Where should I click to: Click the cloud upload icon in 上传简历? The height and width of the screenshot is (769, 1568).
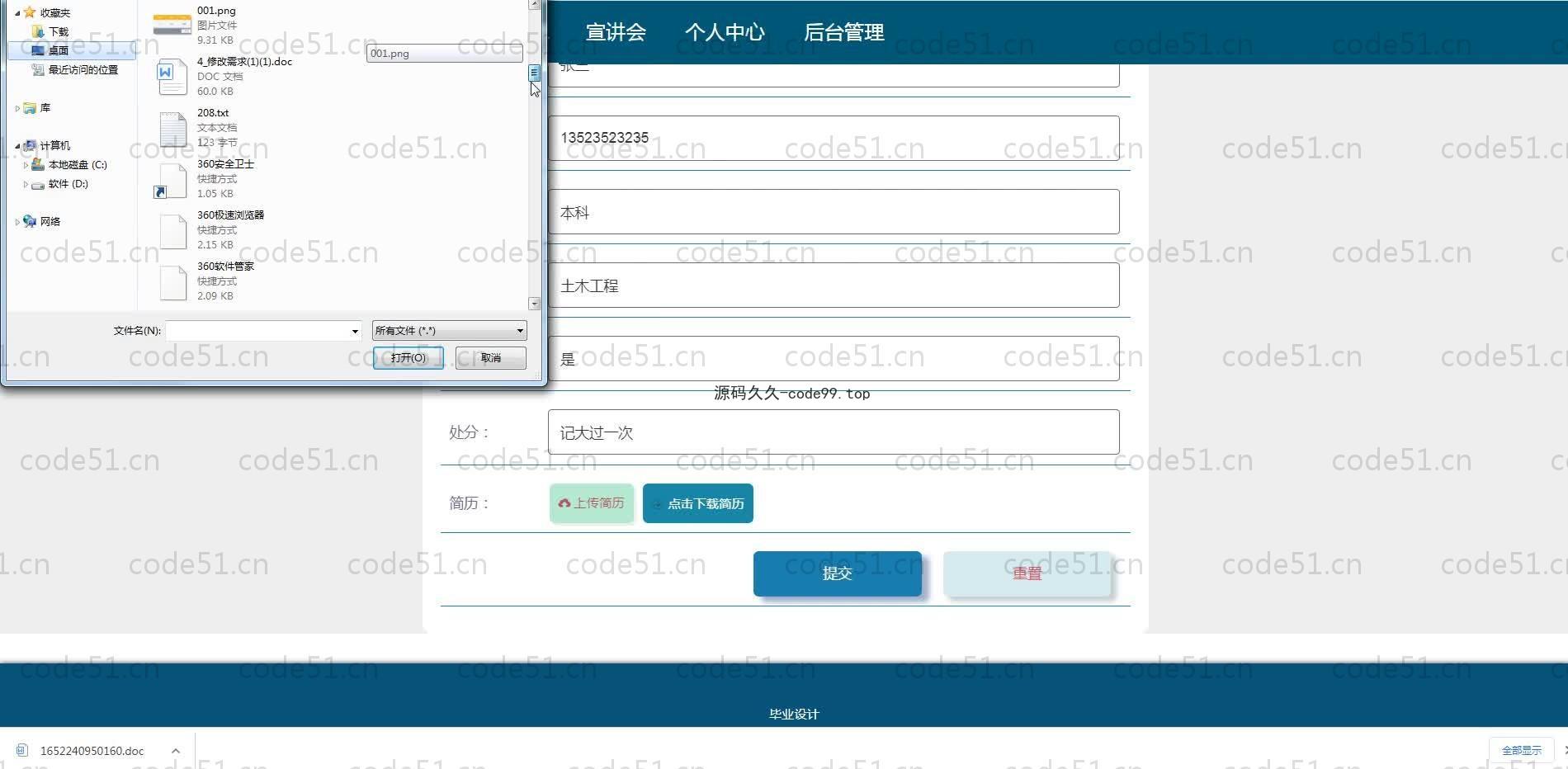(x=564, y=503)
